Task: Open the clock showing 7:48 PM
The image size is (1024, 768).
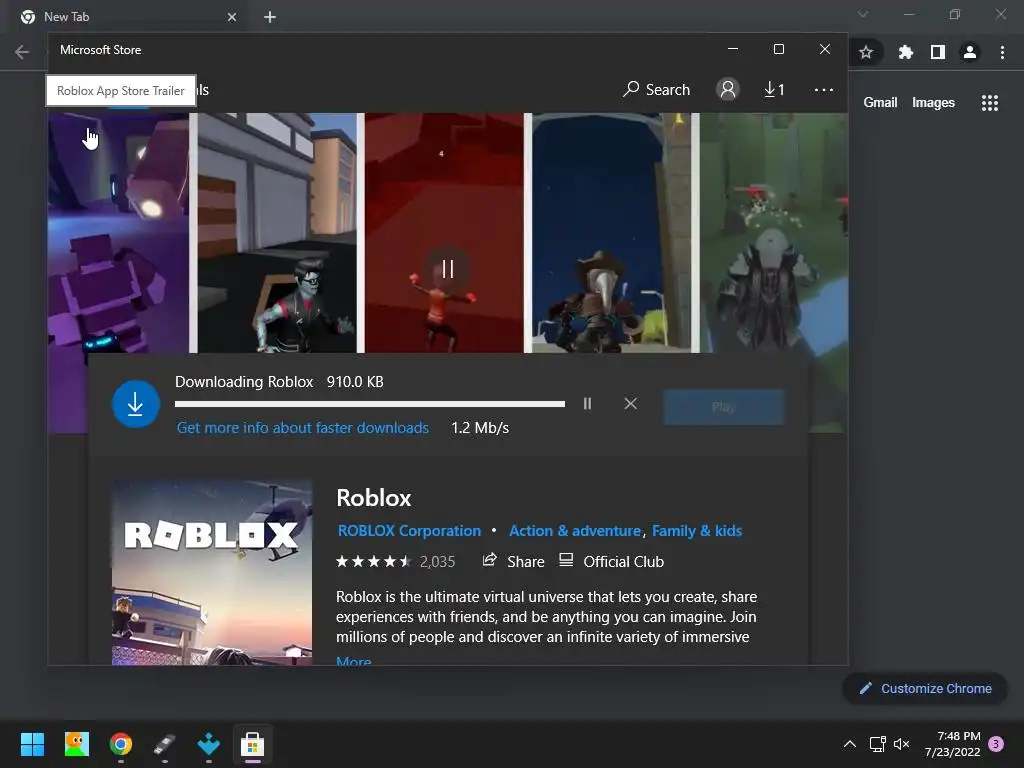Action: (953, 744)
